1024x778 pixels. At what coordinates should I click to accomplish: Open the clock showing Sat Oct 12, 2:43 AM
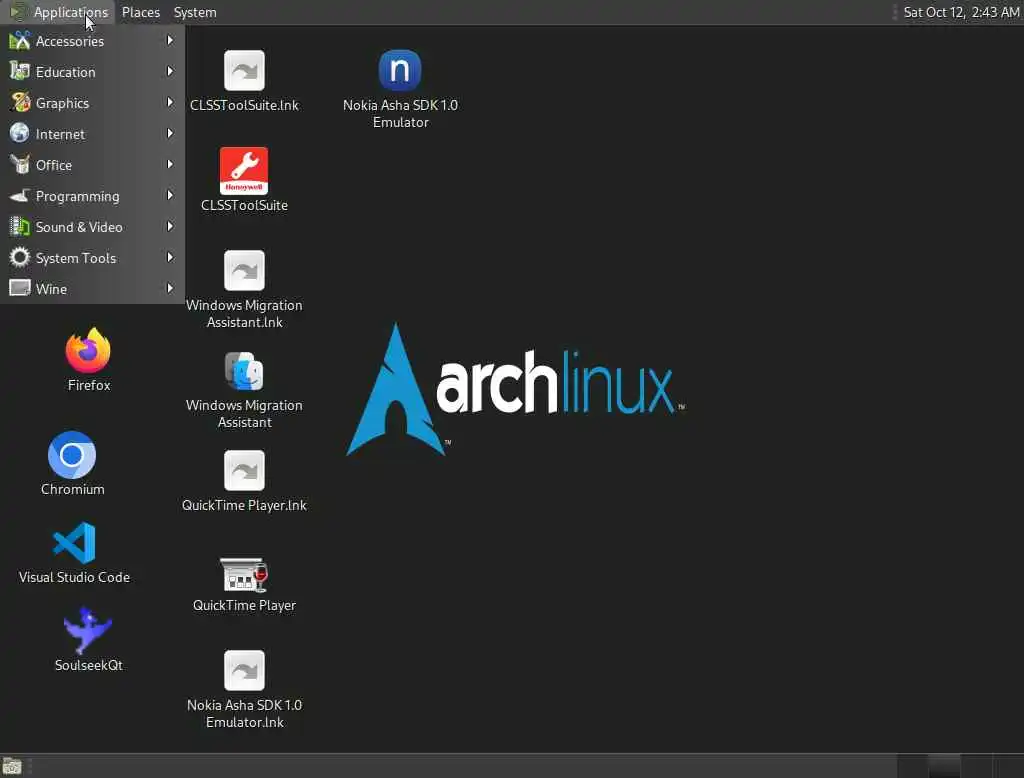(x=961, y=12)
